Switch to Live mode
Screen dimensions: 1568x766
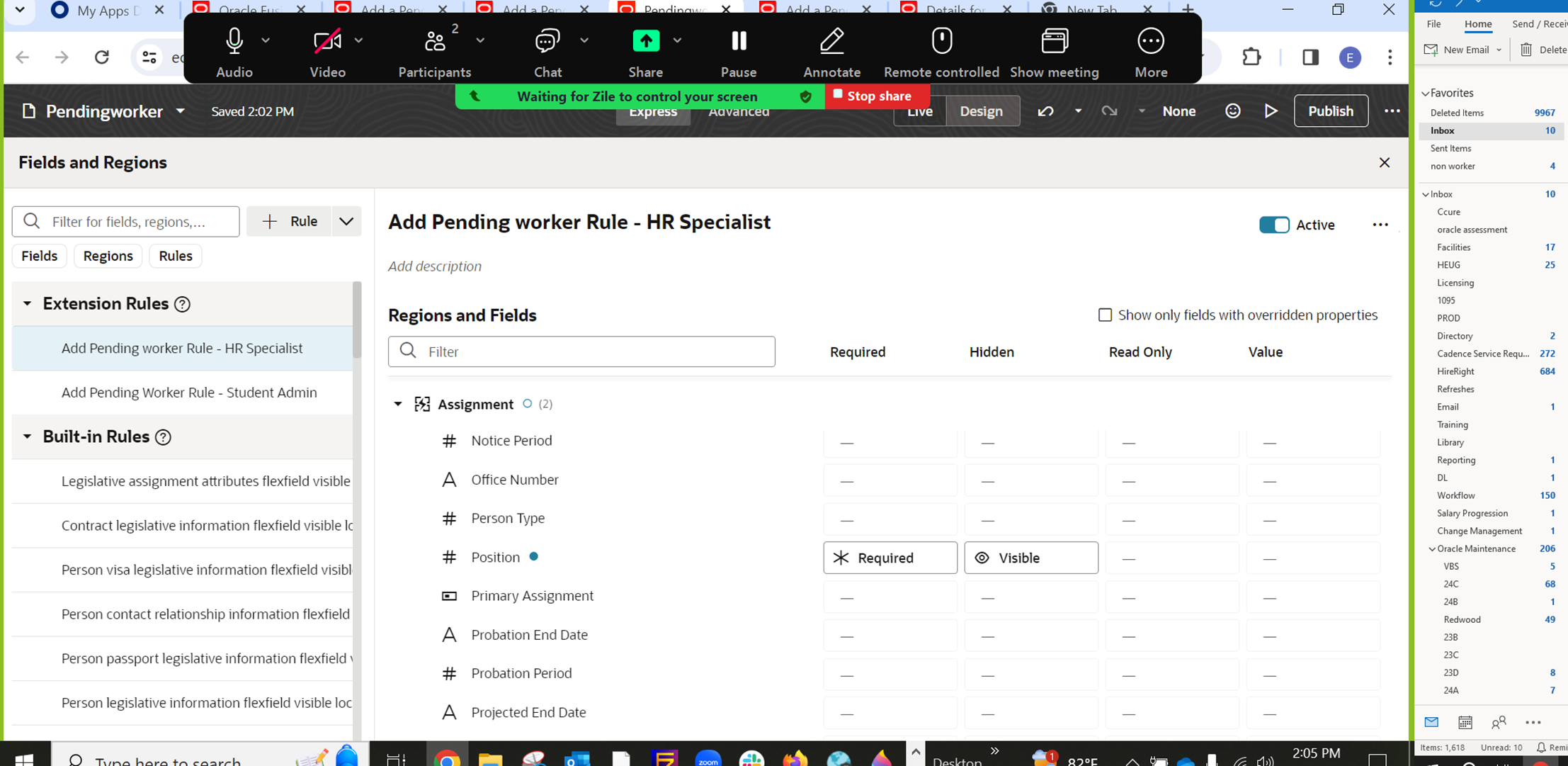pos(920,111)
